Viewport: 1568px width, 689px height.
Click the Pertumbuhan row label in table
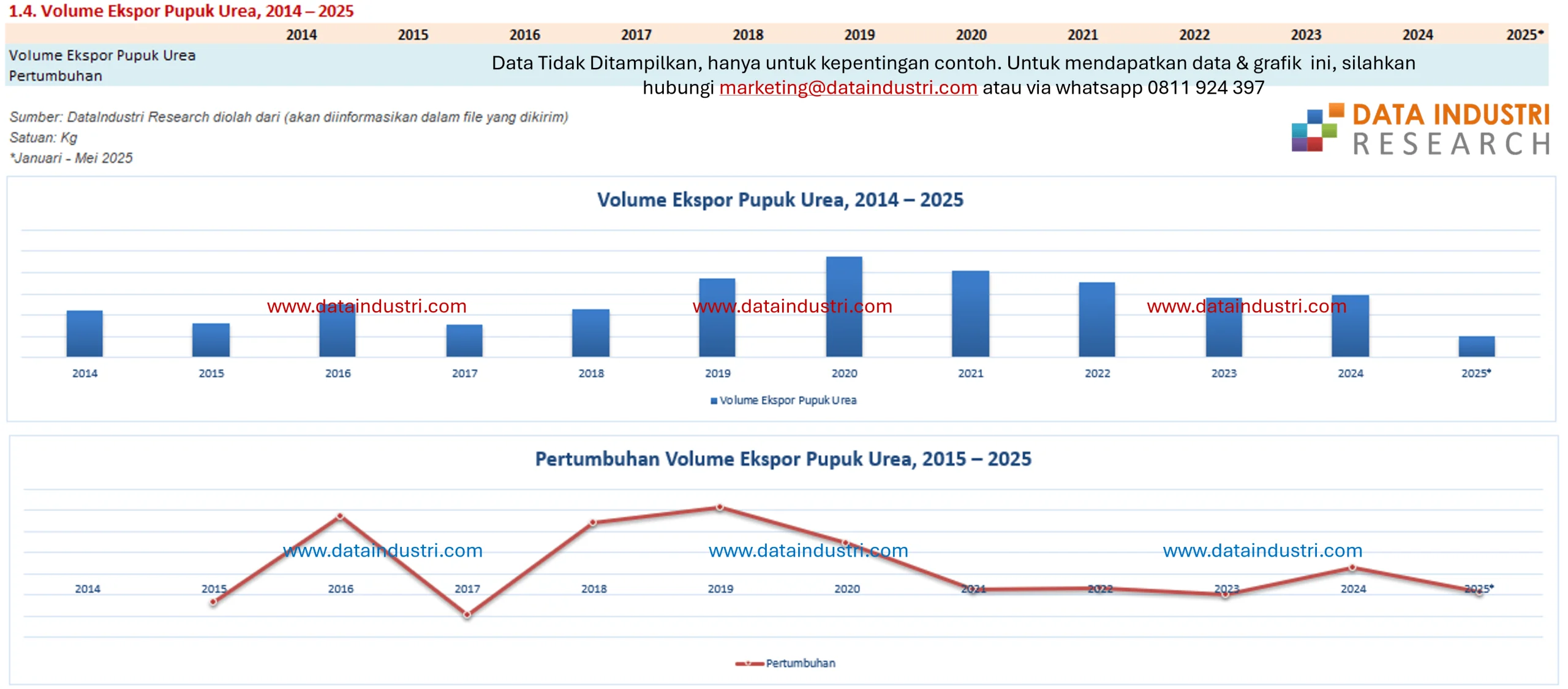[56, 76]
